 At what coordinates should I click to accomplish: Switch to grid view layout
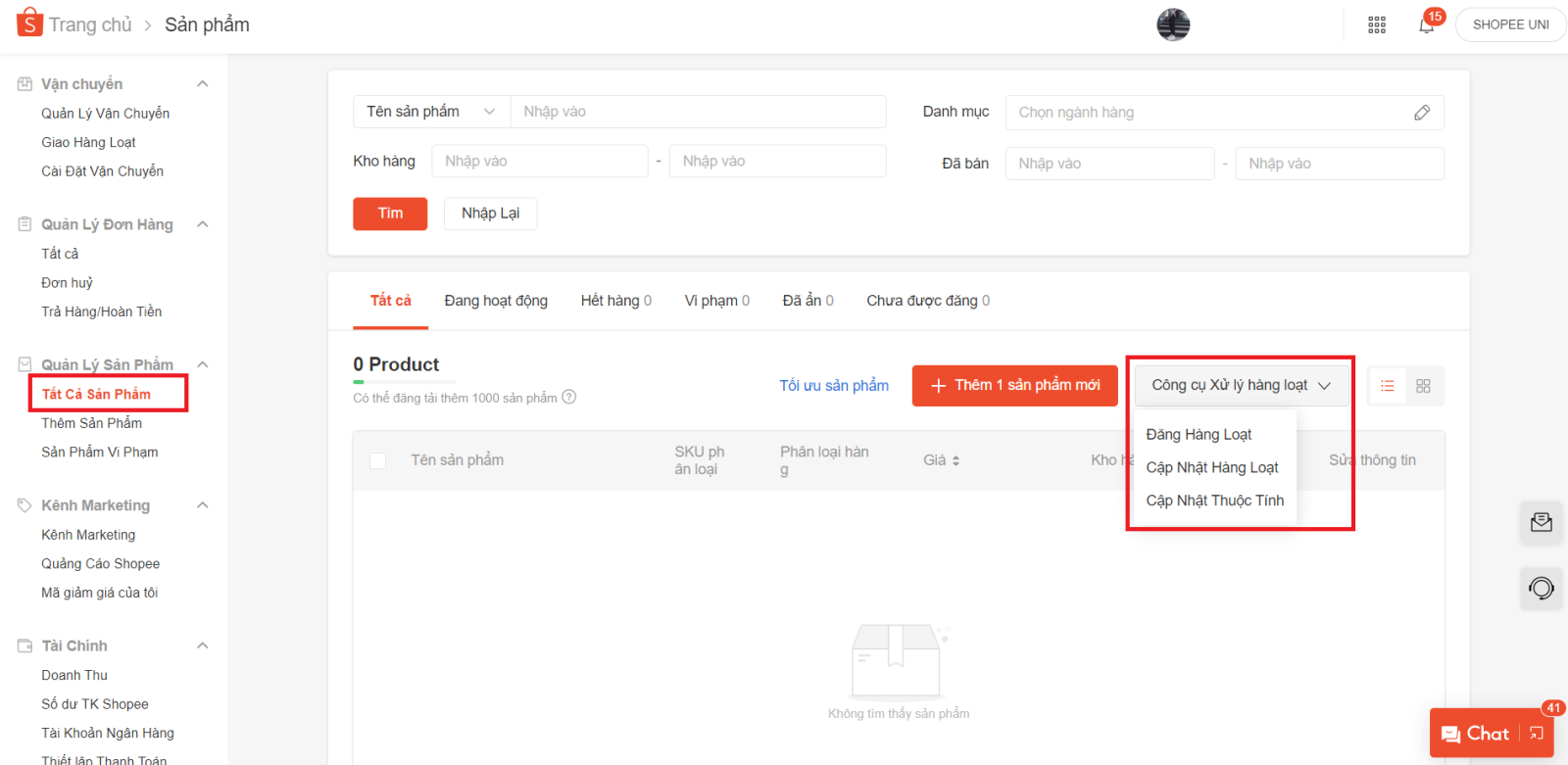(1424, 386)
